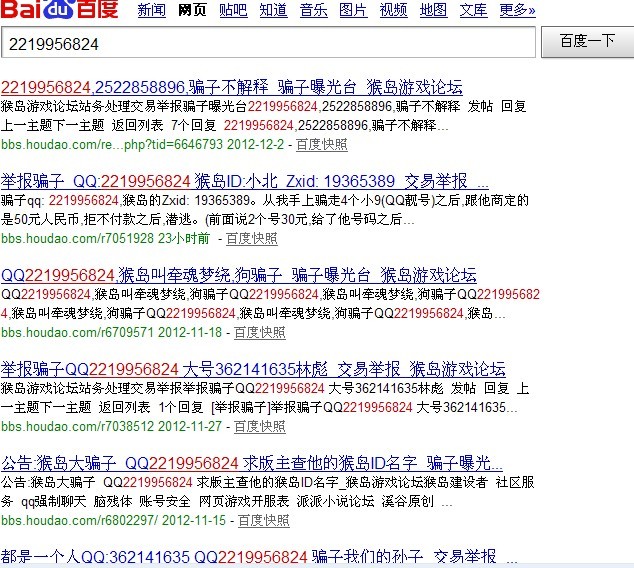Click URL text bbs.houdao.com/re...php?tid=6646793

112,145
